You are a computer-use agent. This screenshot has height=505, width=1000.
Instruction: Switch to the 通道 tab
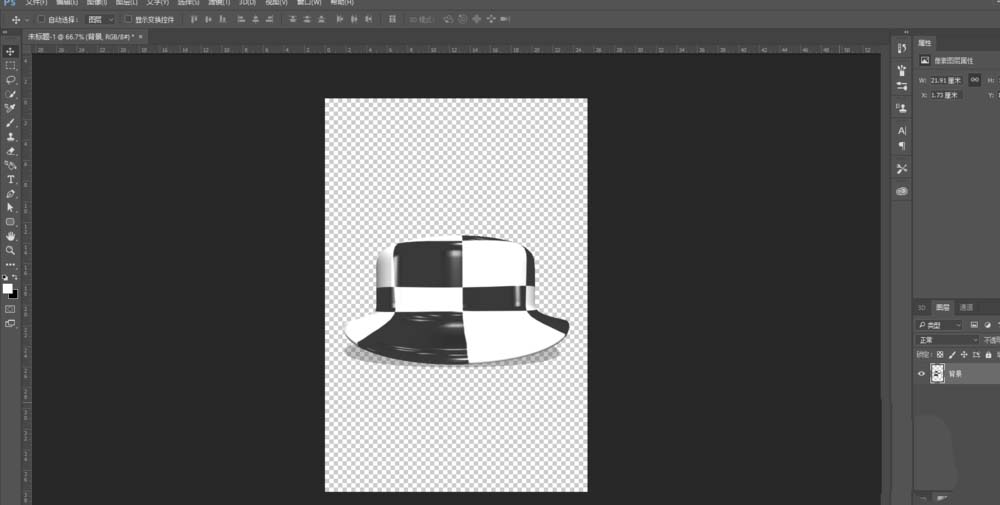click(x=966, y=308)
